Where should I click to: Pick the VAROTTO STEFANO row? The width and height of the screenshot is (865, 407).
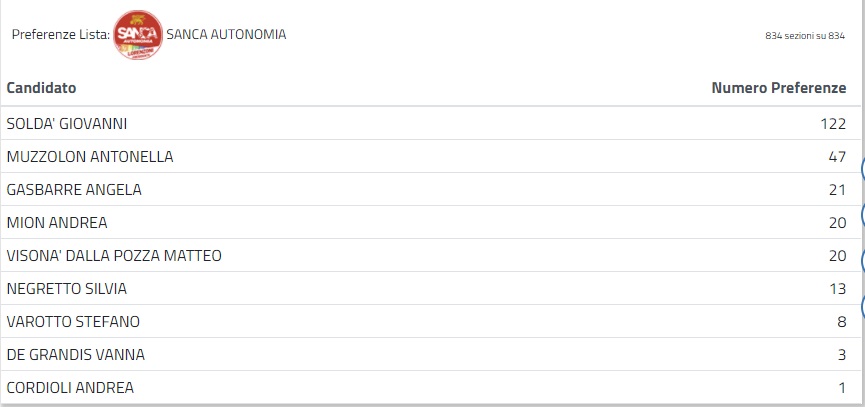[x=73, y=322]
